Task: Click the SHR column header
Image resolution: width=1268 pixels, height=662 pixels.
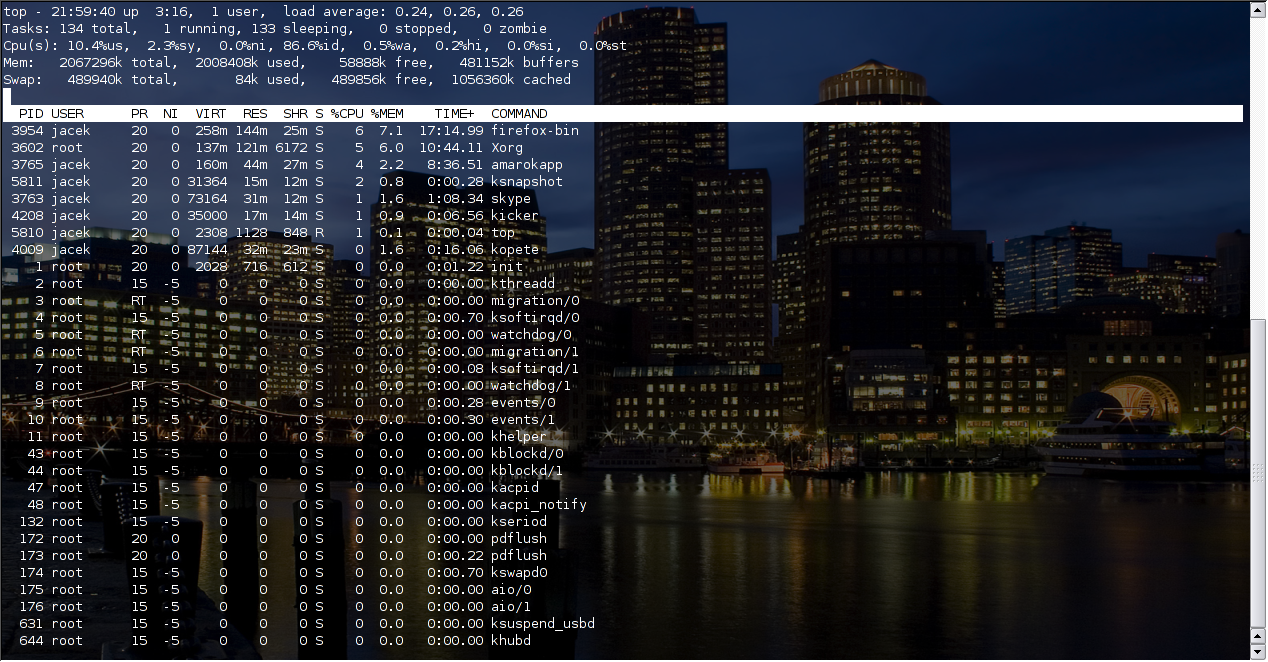Action: coord(295,114)
